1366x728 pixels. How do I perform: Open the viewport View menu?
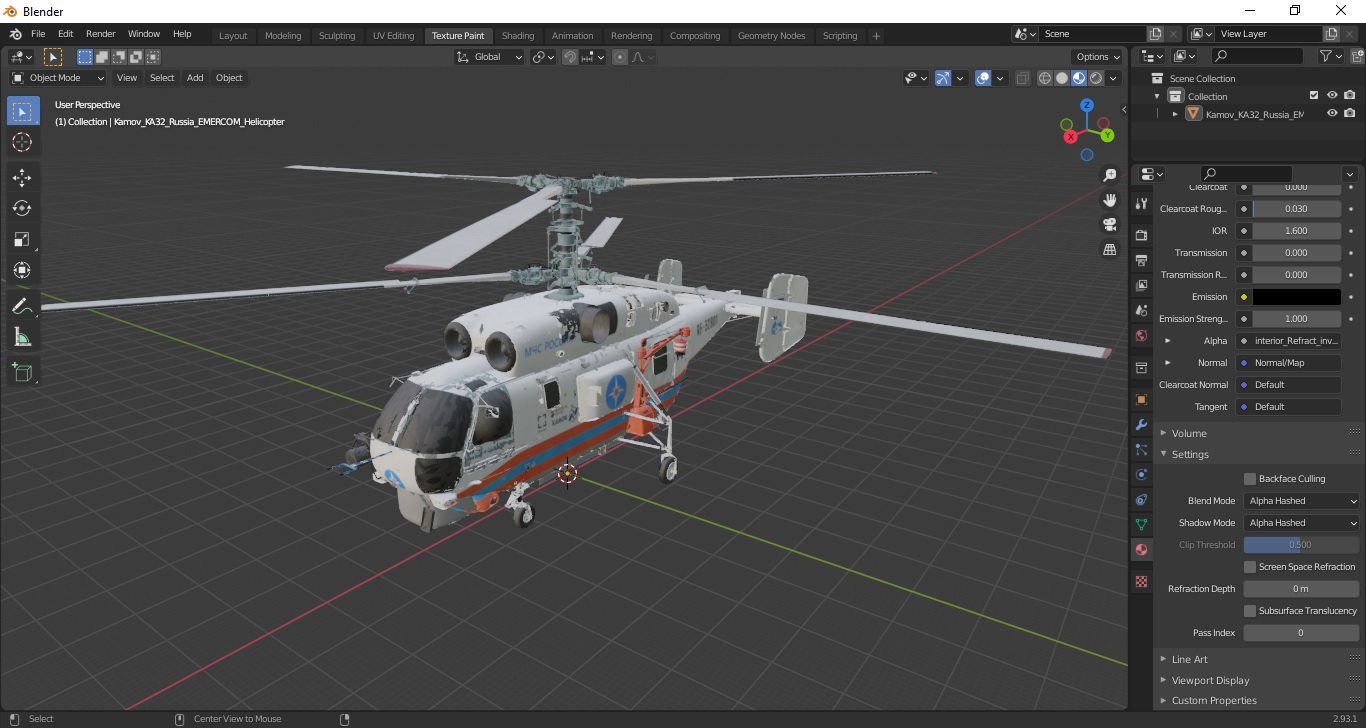pos(127,78)
